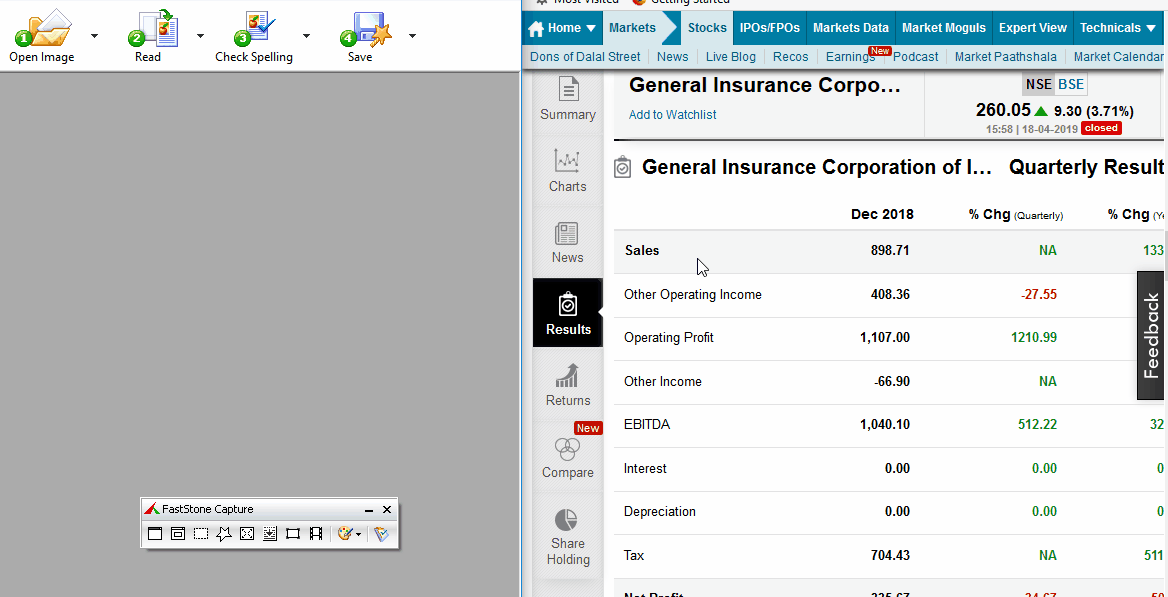Switch to the NSE exchange toggle

[1039, 84]
